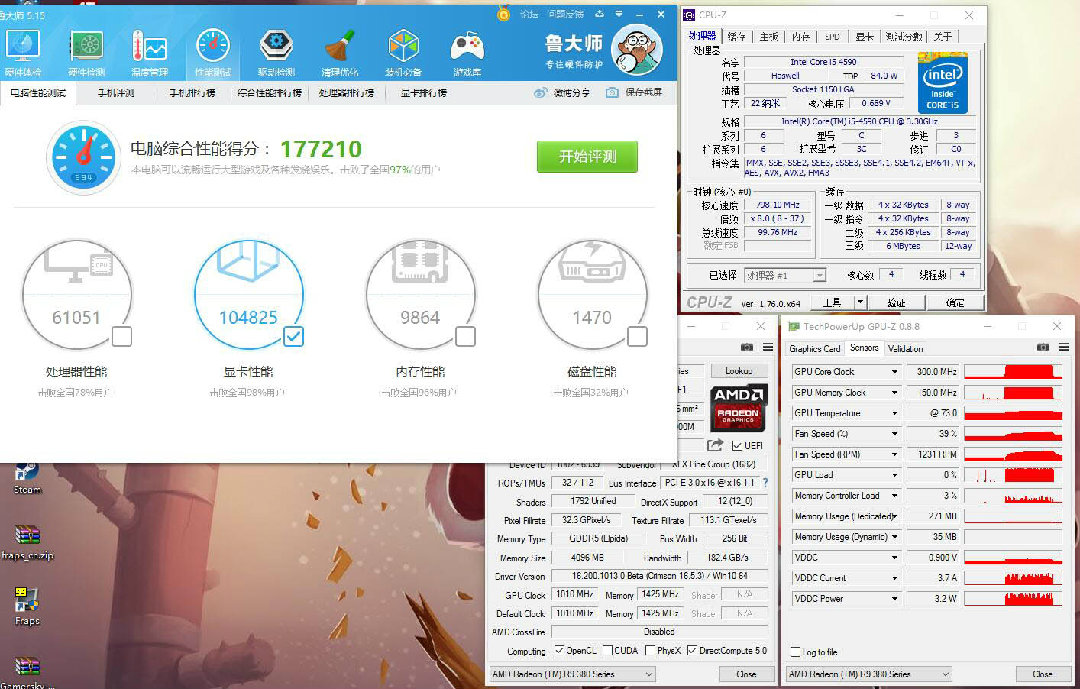The width and height of the screenshot is (1080, 689).
Task: Open GPU Memory Clock sensor dropdown
Action: tap(895, 392)
